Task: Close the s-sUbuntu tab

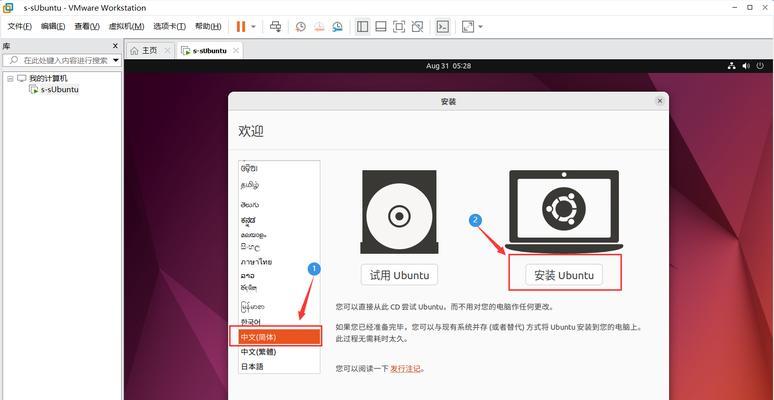Action: 235,50
